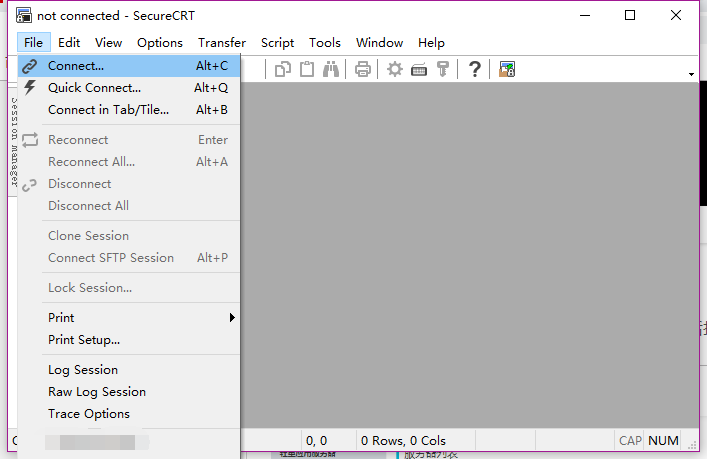Open the Edit menu
This screenshot has width=707, height=459.
69,43
